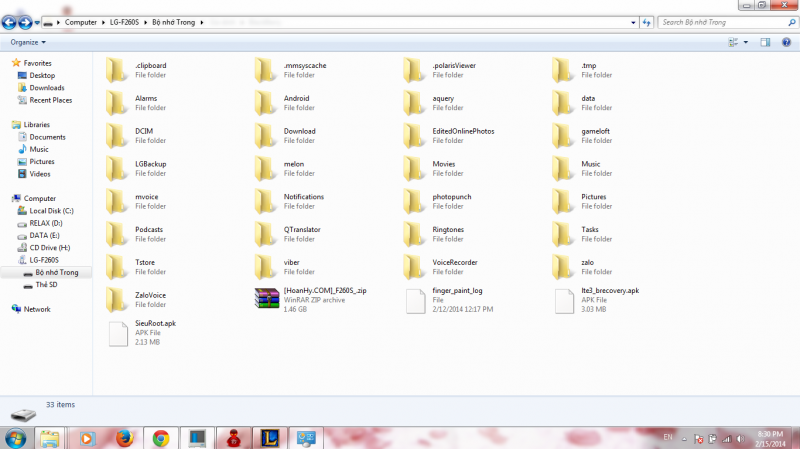Show the preview pane icon

tap(765, 42)
